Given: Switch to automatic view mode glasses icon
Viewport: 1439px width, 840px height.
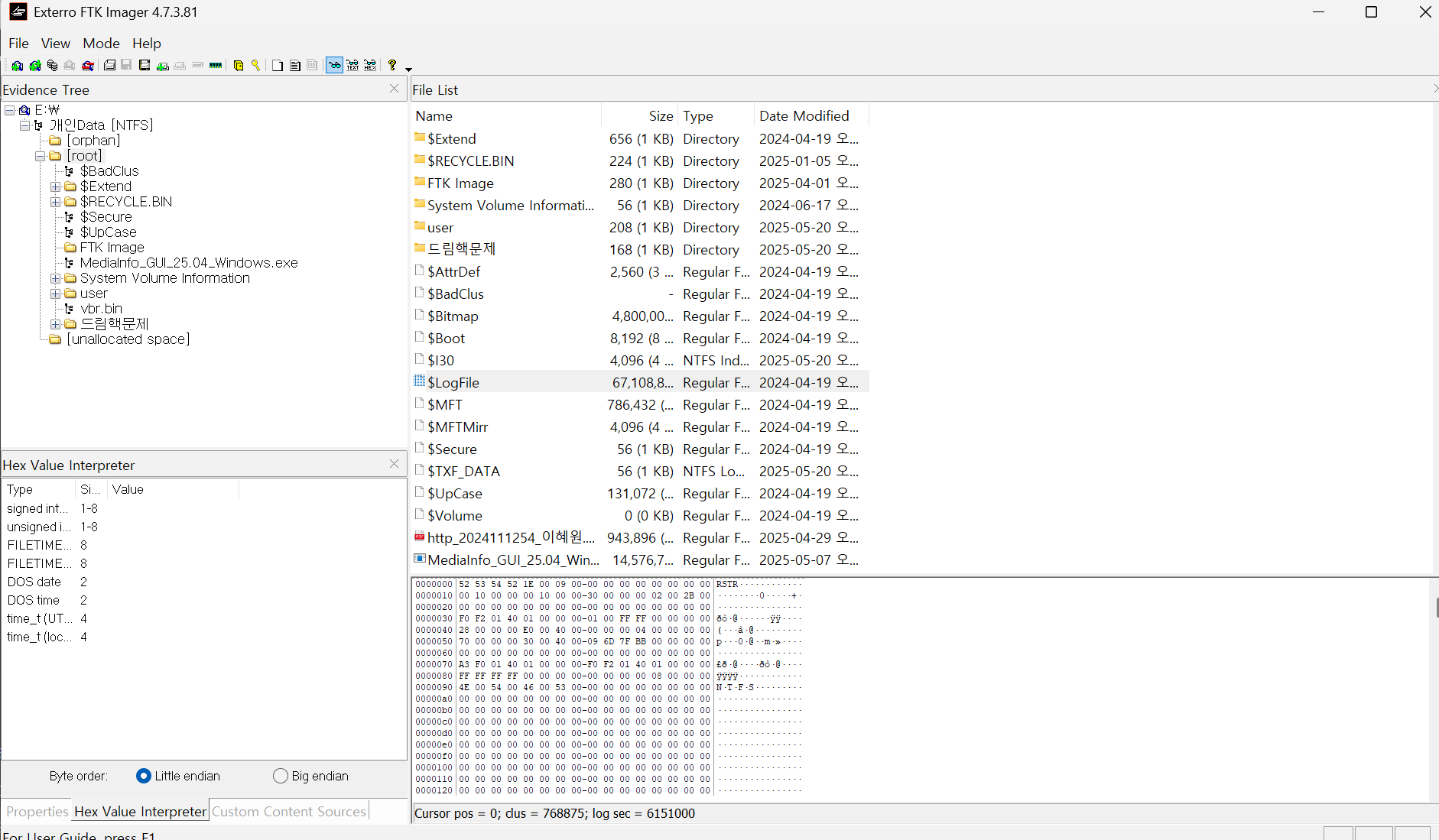Looking at the screenshot, I should [x=335, y=65].
